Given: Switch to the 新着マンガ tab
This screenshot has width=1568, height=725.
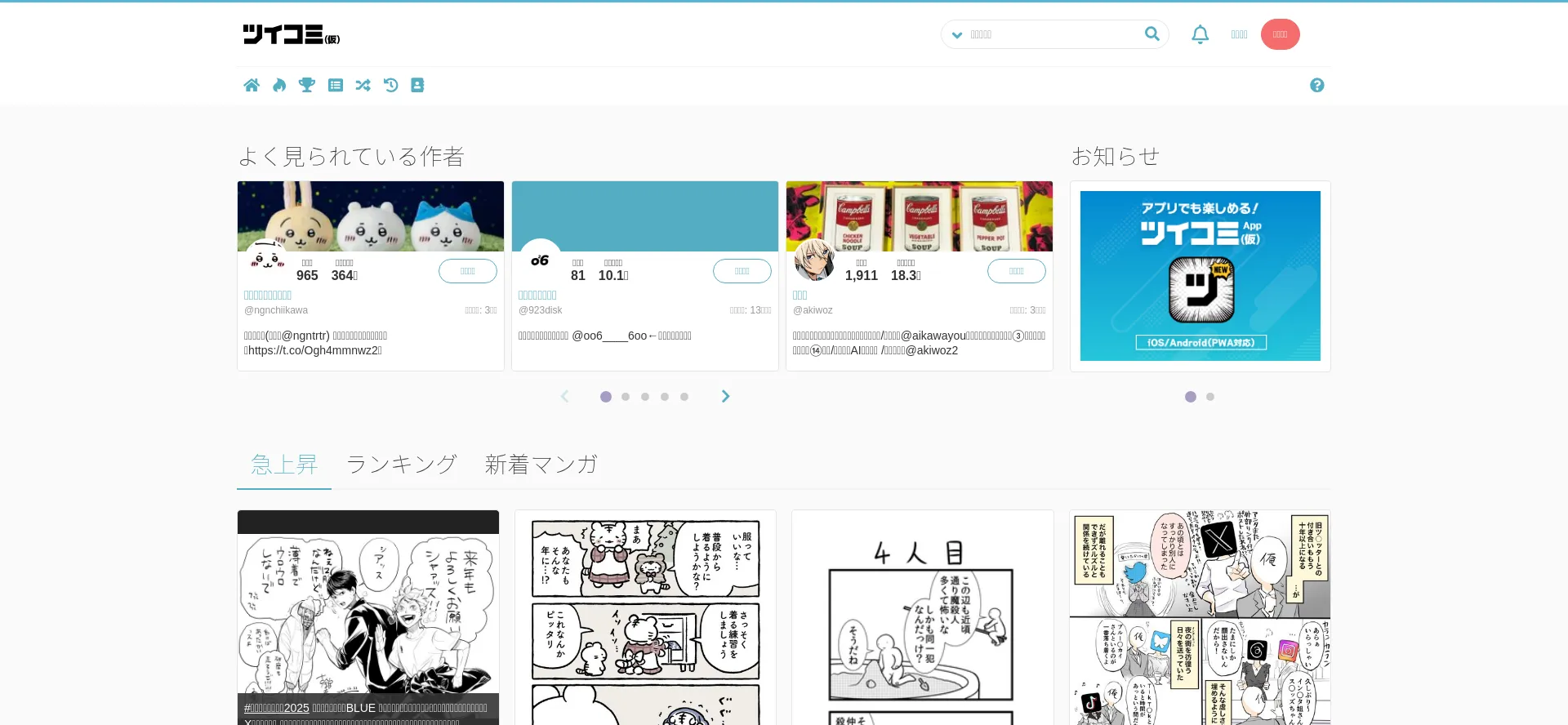Looking at the screenshot, I should click(541, 465).
